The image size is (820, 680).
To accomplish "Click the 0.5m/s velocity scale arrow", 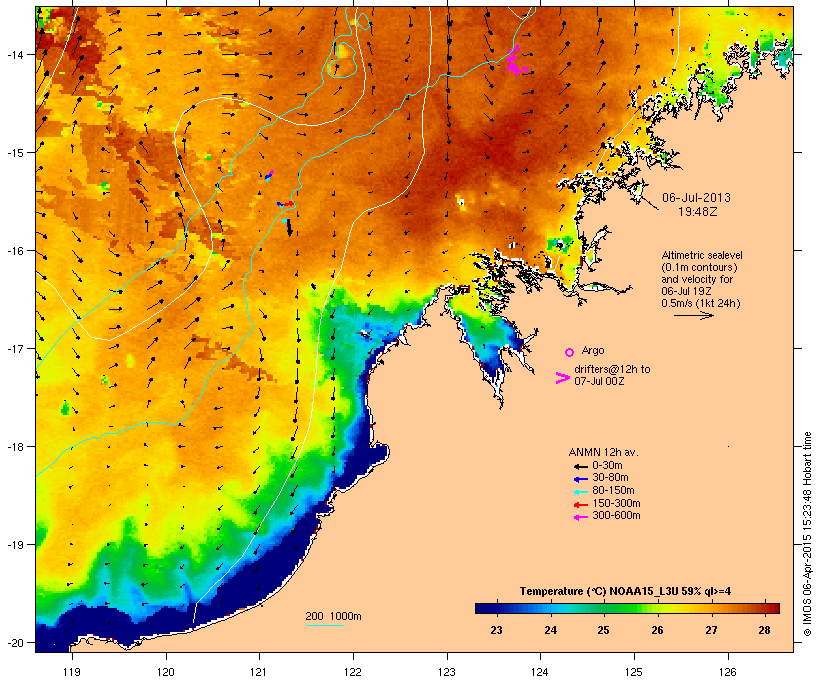I will [693, 315].
